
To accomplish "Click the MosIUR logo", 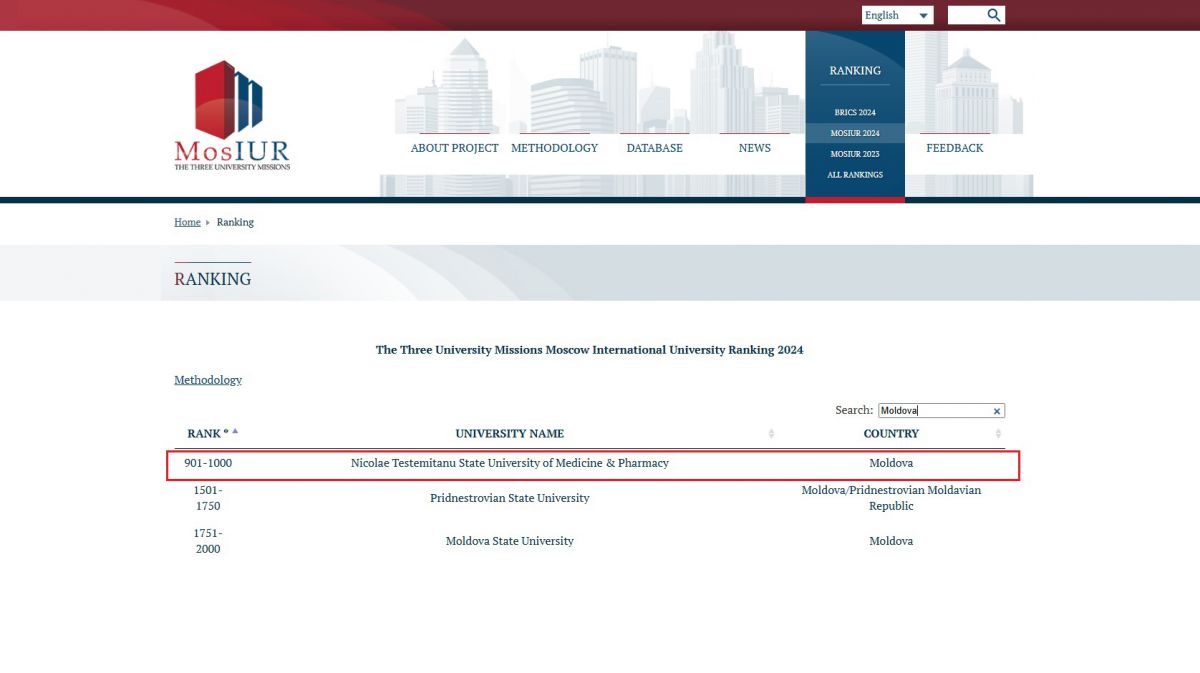I will click(232, 115).
